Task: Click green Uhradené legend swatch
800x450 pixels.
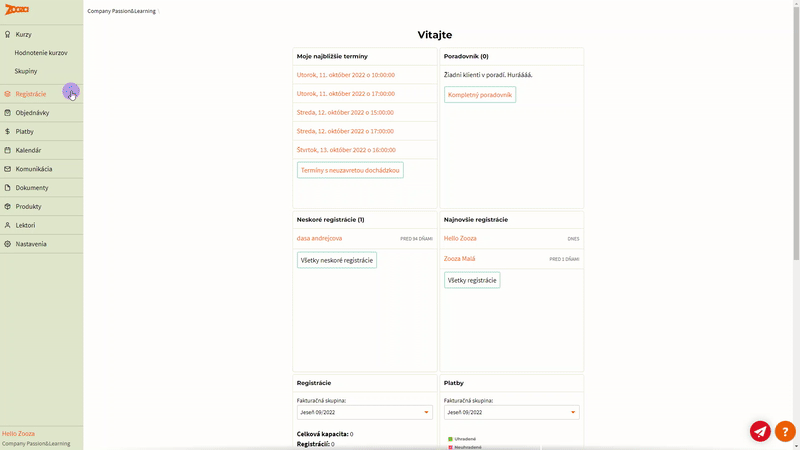Action: coord(451,439)
